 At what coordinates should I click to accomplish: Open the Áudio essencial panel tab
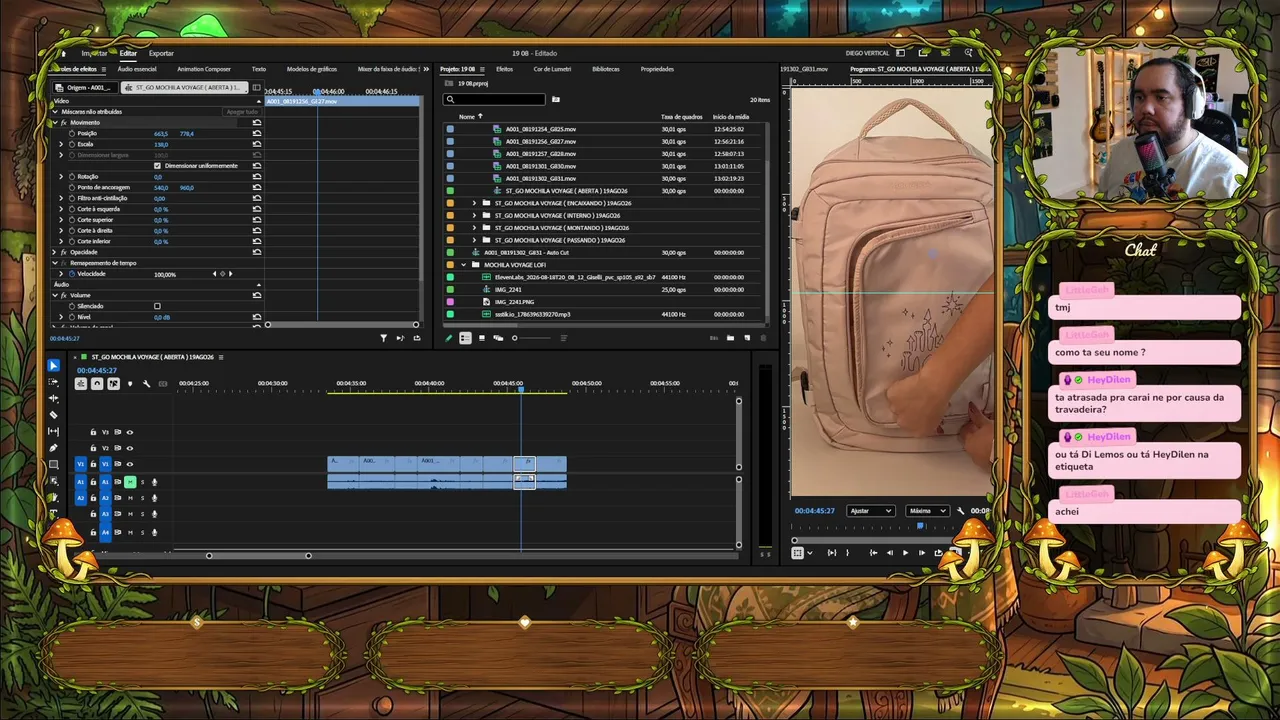point(137,69)
